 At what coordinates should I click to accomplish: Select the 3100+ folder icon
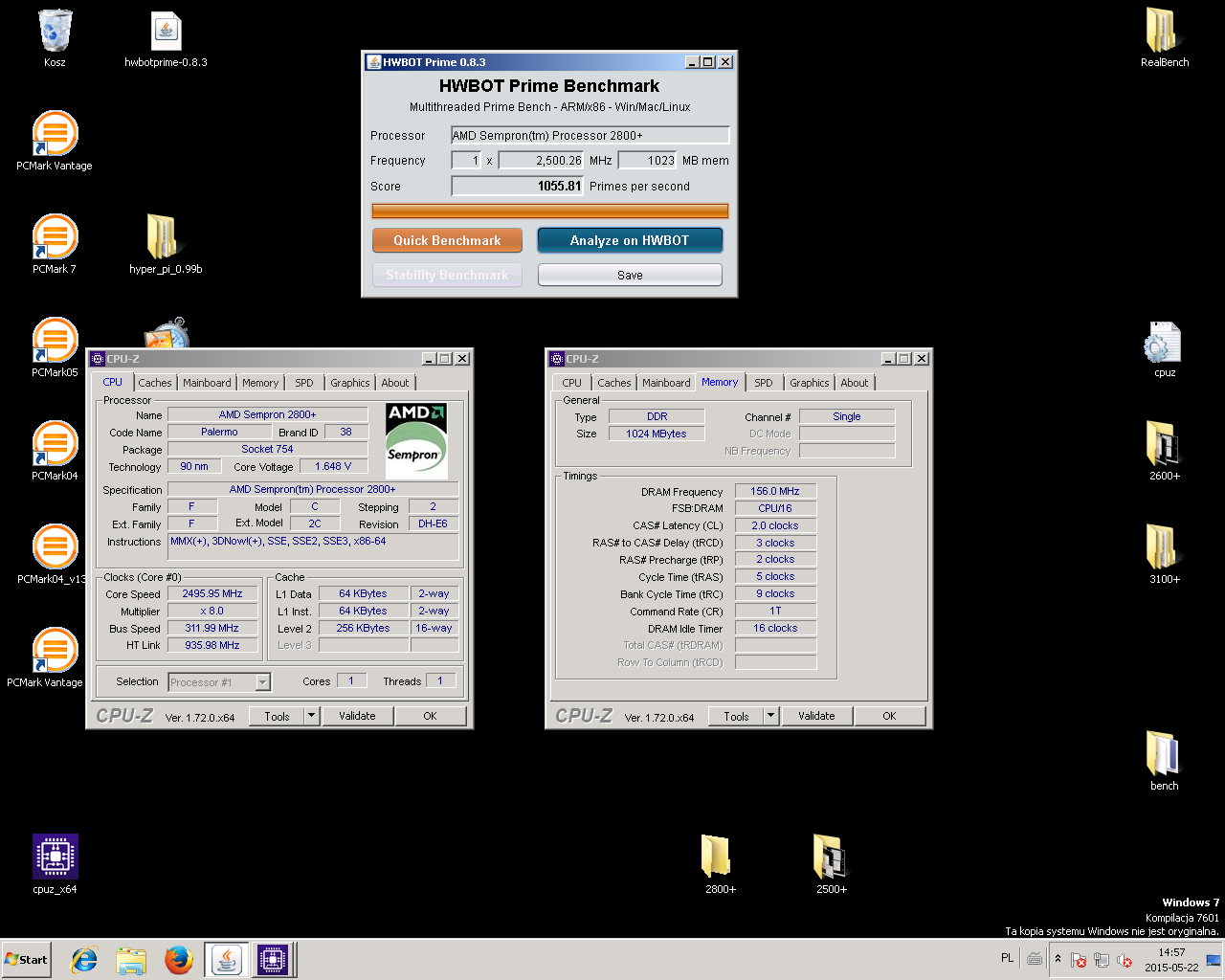pyautogui.click(x=1162, y=547)
